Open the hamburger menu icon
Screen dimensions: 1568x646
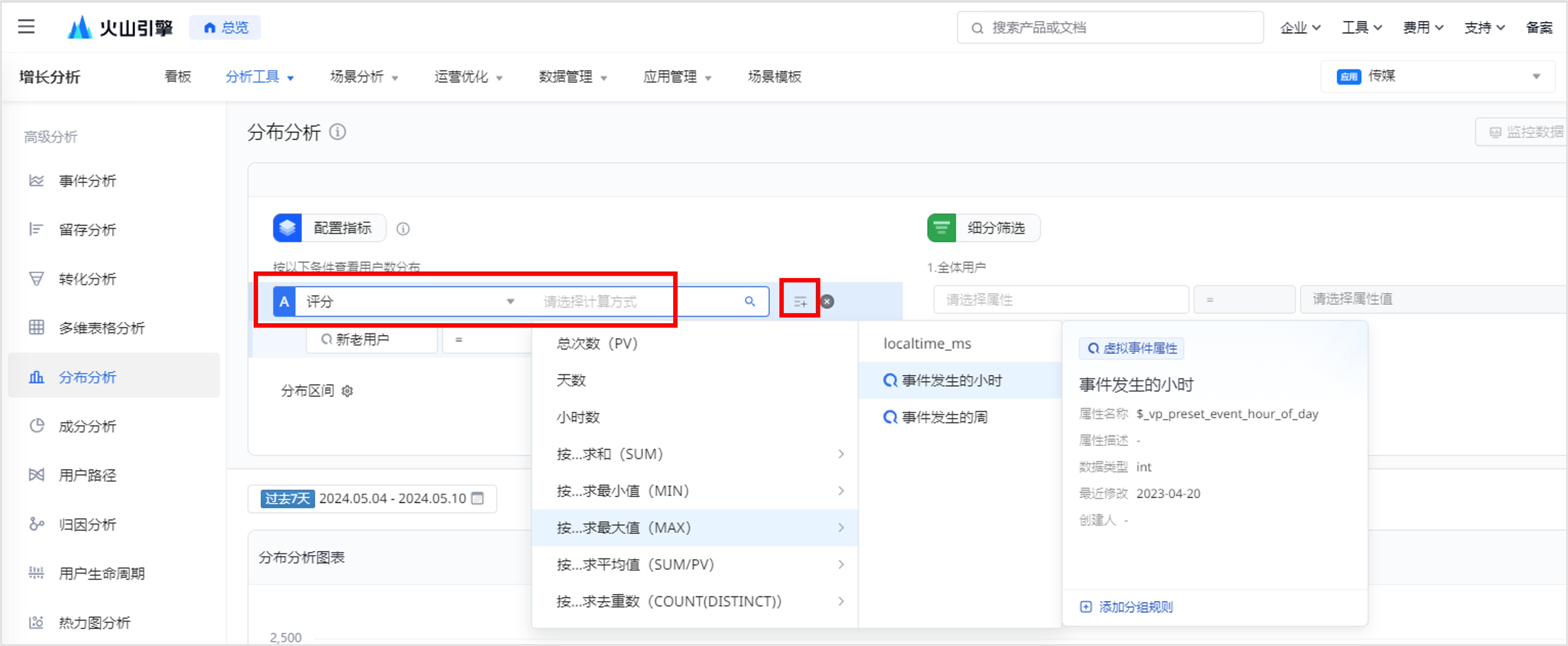pos(26,27)
